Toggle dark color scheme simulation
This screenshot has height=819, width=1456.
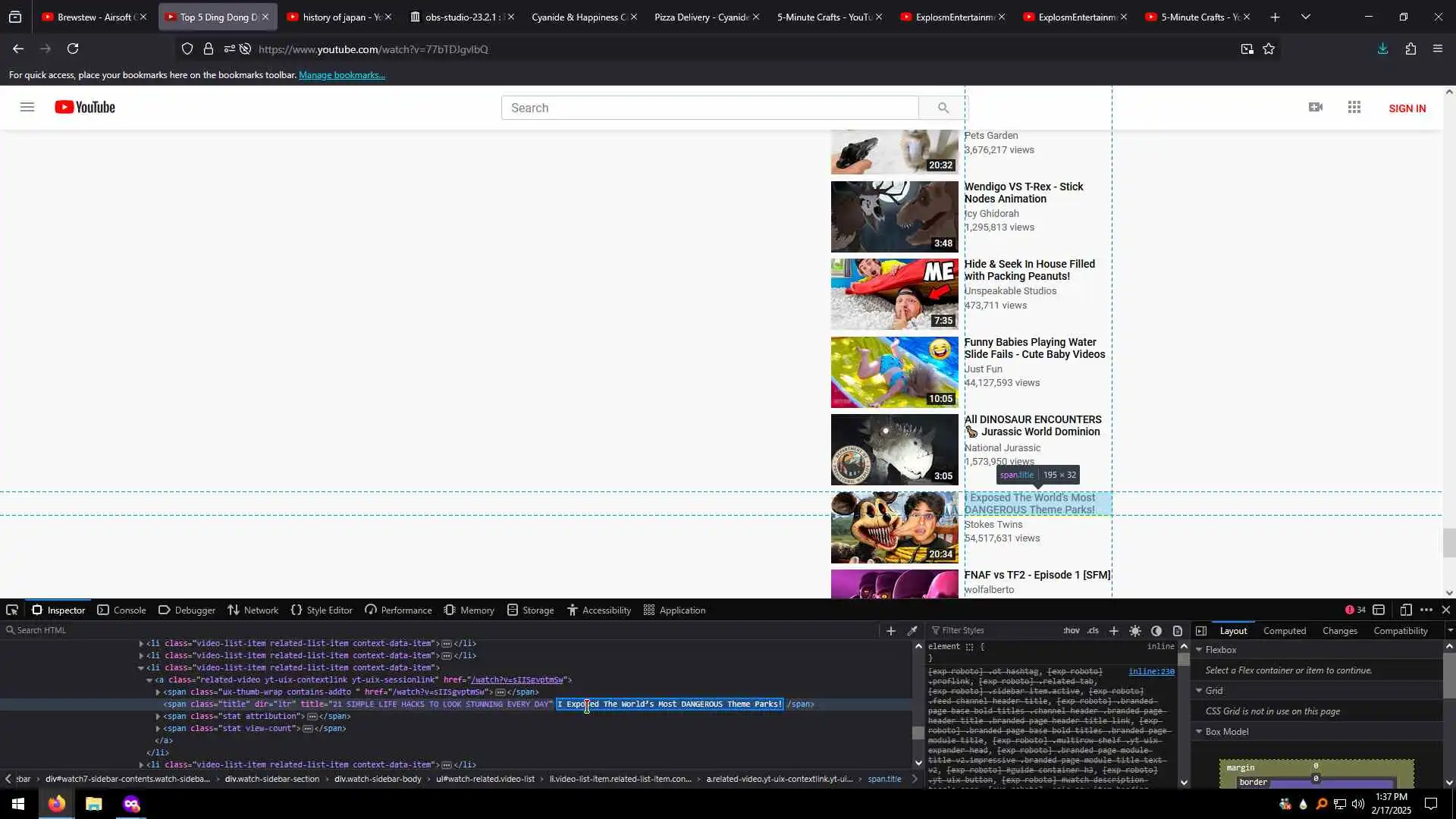(1156, 630)
